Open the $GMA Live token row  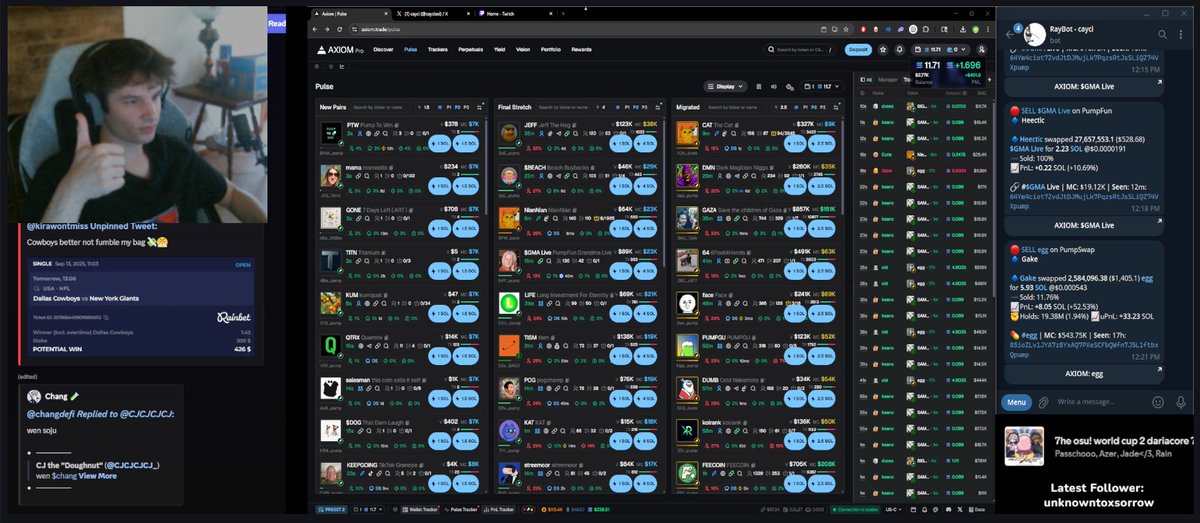tap(577, 263)
